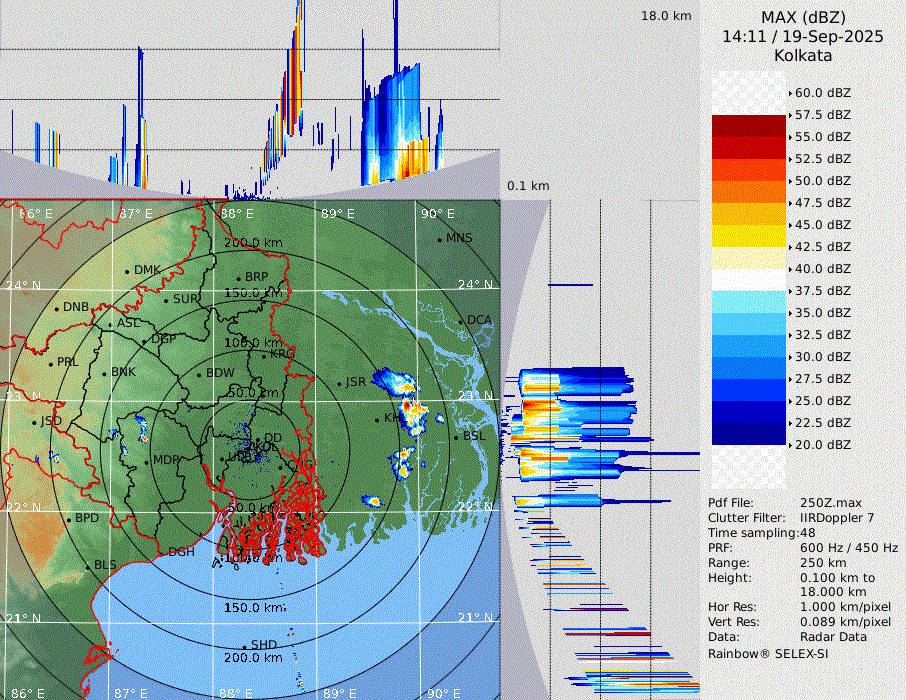Click the northern 200.0 km range ring label

pyautogui.click(x=252, y=243)
